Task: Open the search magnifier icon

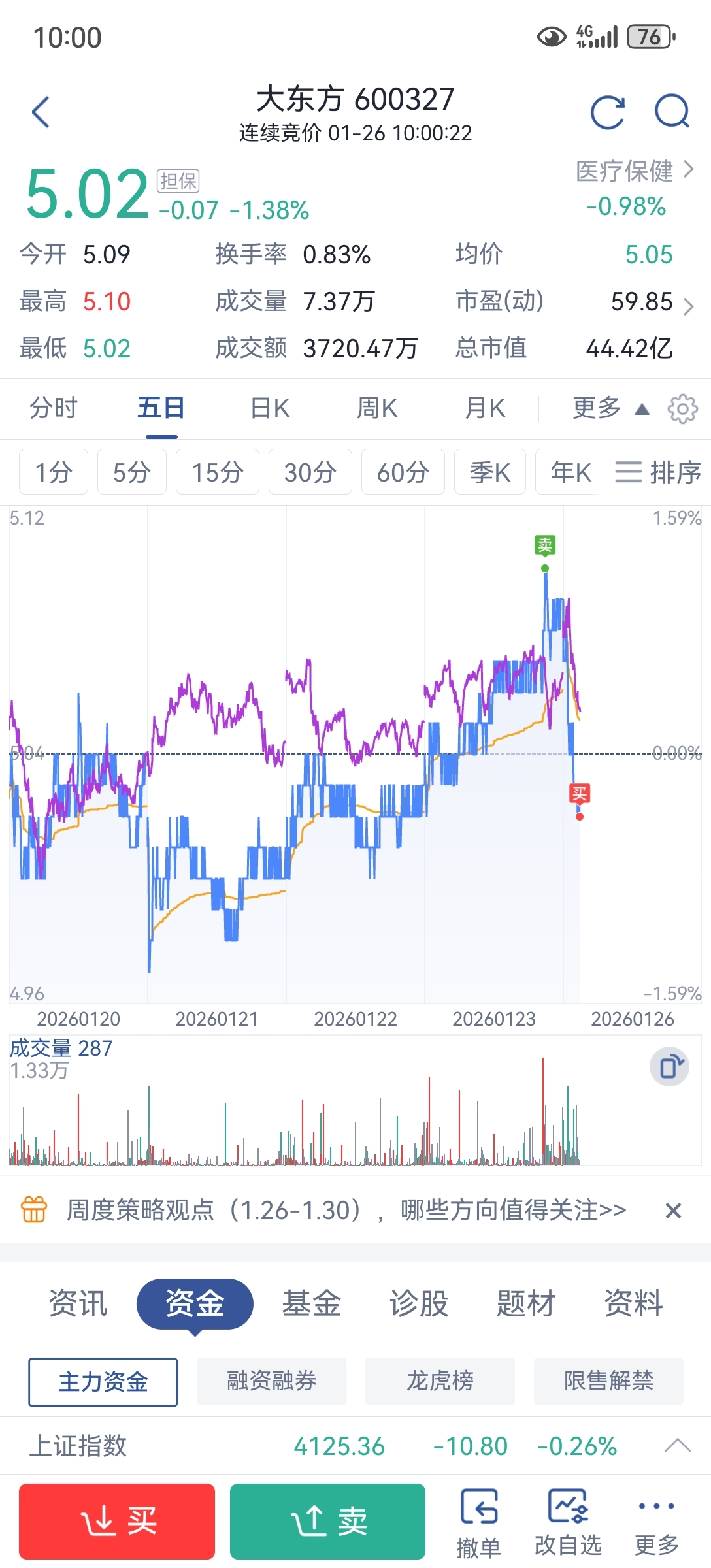Action: pyautogui.click(x=672, y=111)
